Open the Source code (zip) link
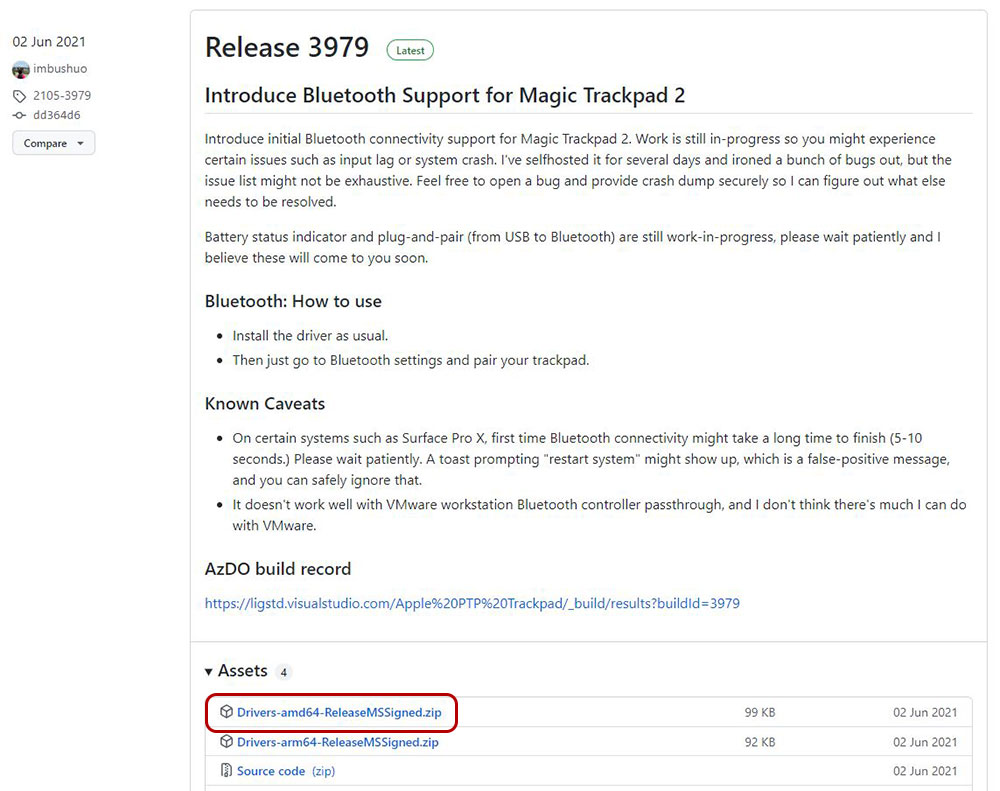 click(286, 771)
